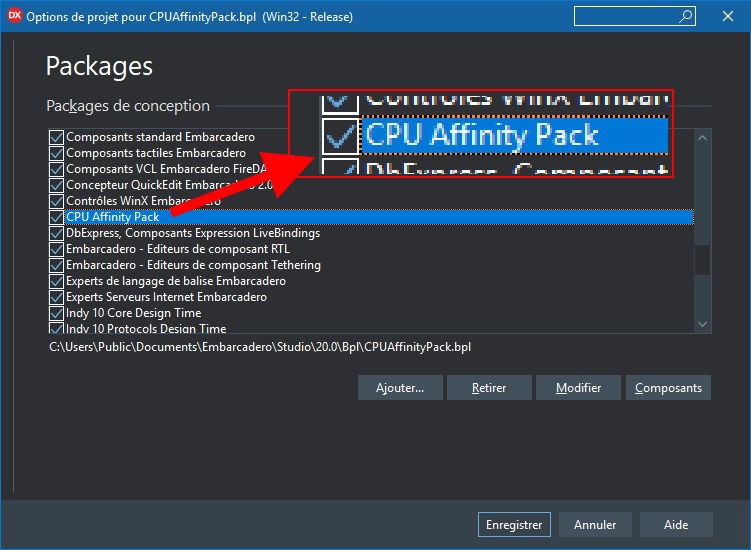Select Indy 10 Core Design Time entry
751x550 pixels.
coord(134,313)
